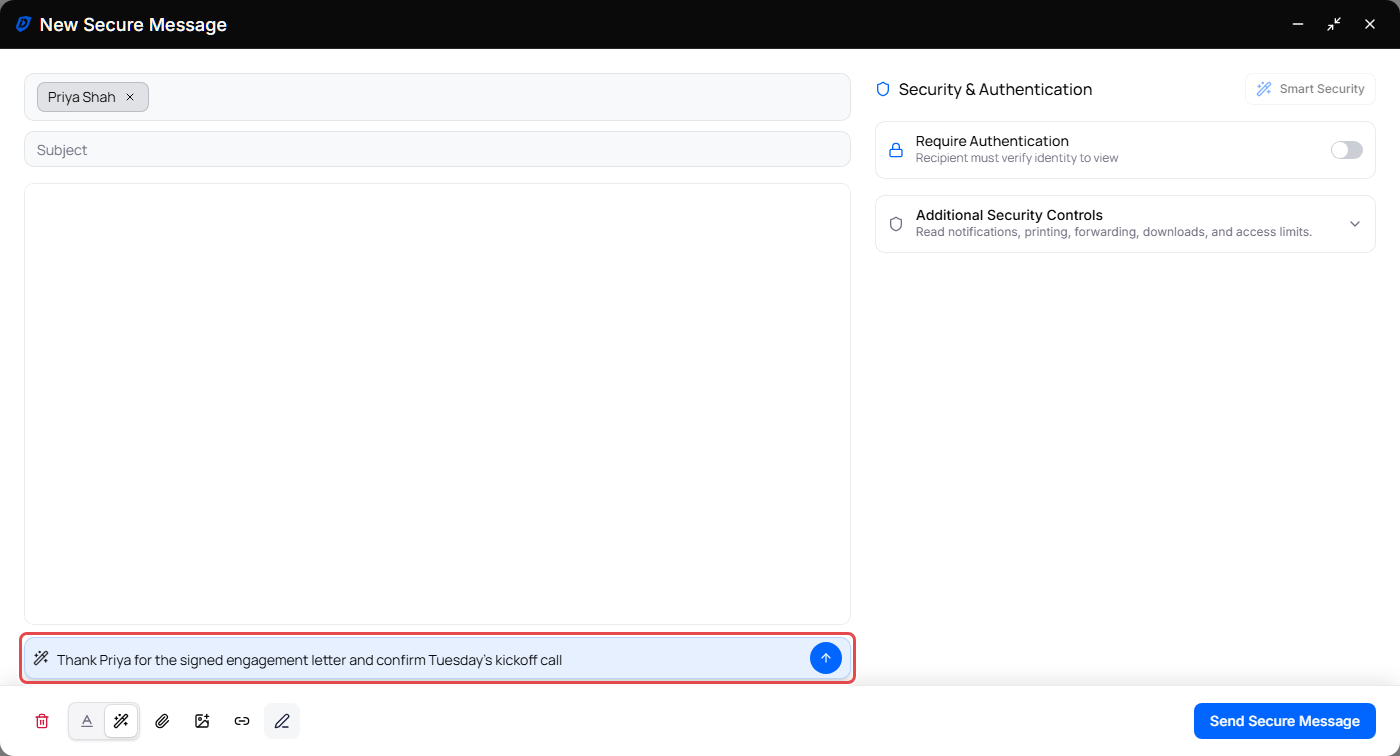
Task: Minimize the New Secure Message window
Action: (x=1298, y=24)
